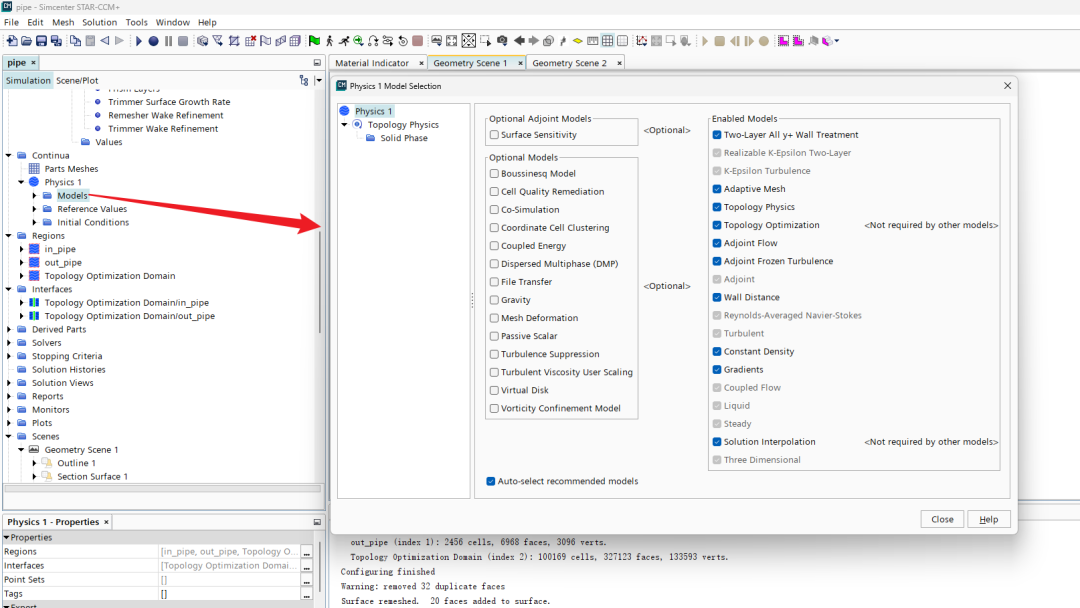1080x608 pixels.
Task: Click the Initialize Solution blue circle icon
Action: tap(154, 41)
